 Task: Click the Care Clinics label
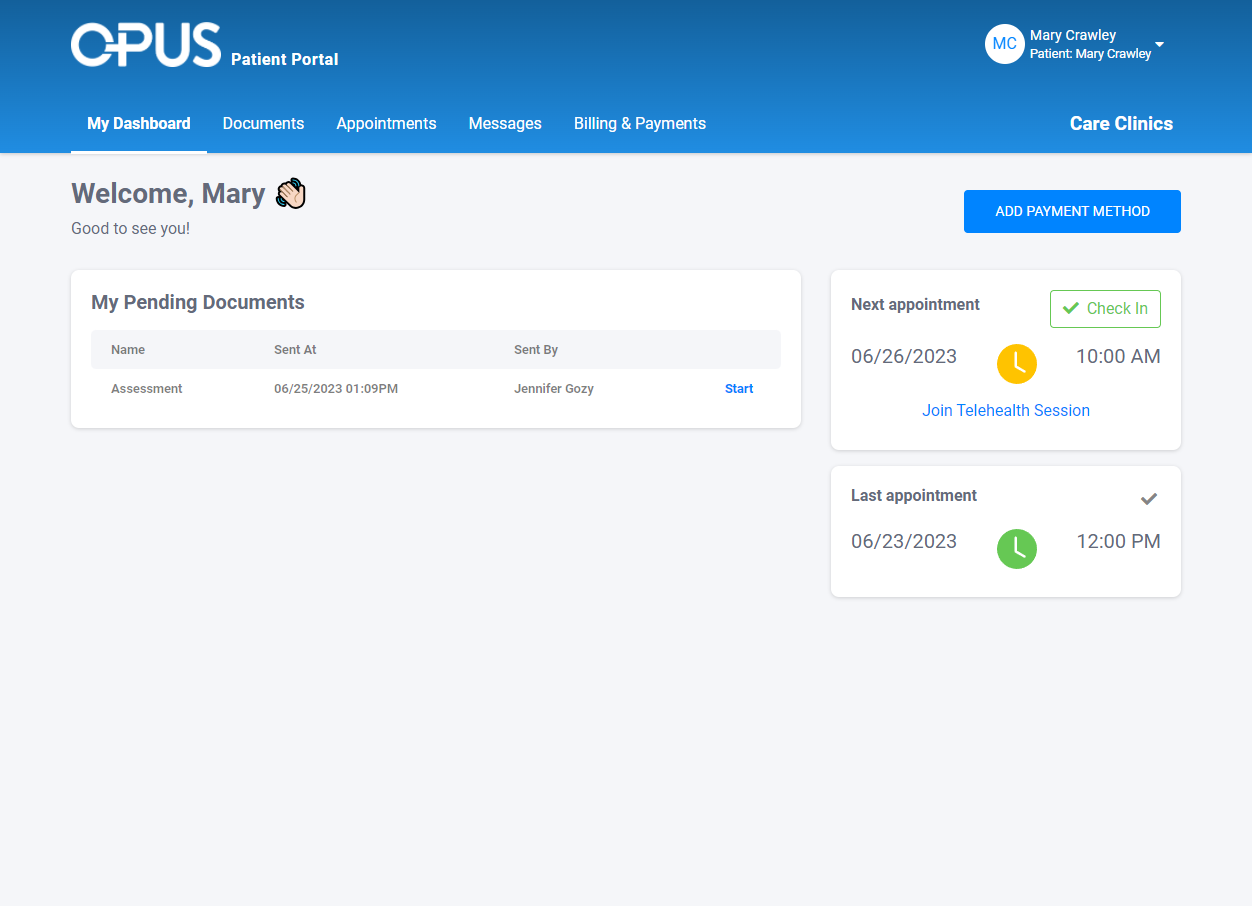[1121, 124]
